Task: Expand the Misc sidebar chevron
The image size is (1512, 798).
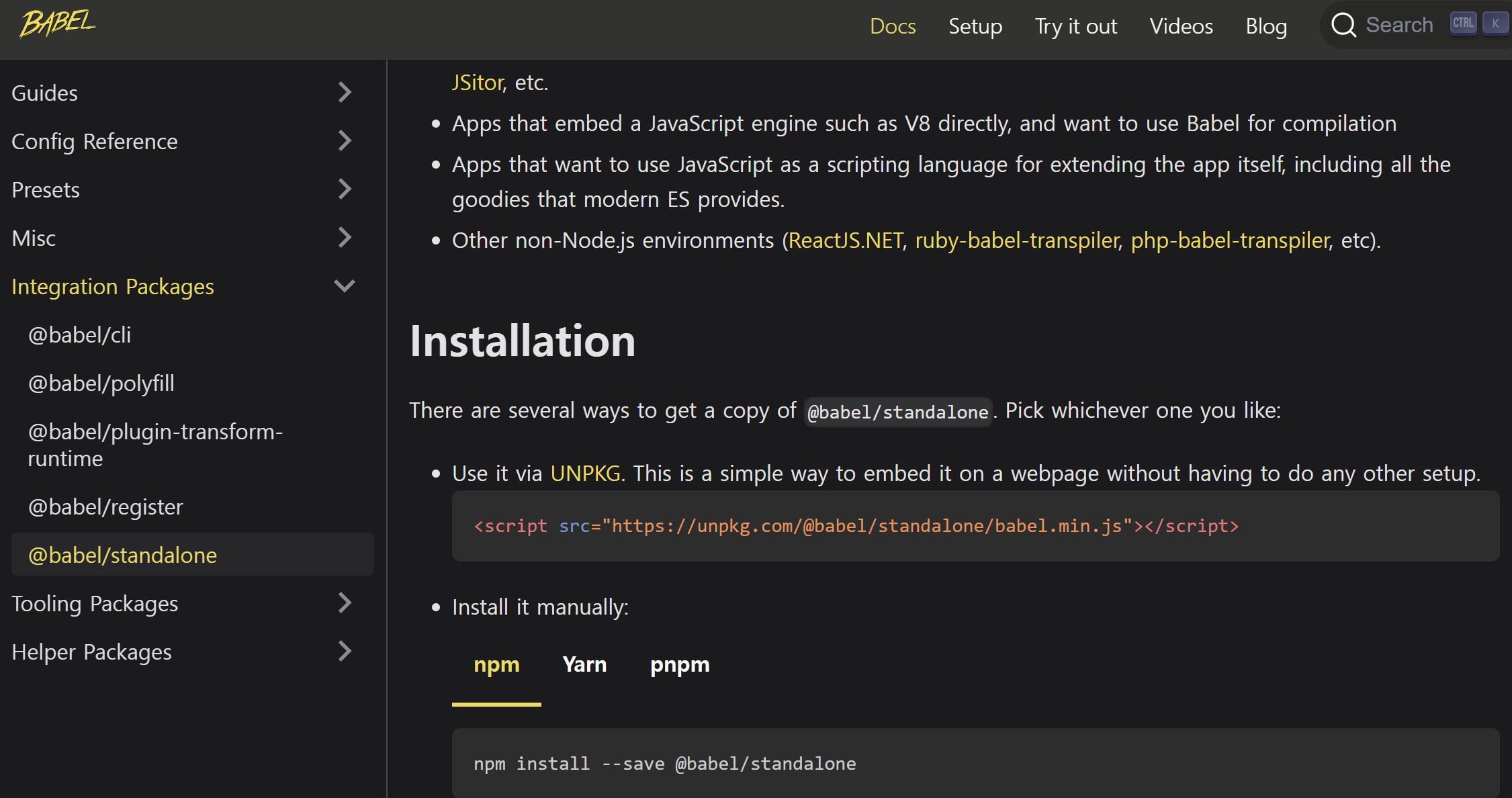Action: click(x=345, y=237)
